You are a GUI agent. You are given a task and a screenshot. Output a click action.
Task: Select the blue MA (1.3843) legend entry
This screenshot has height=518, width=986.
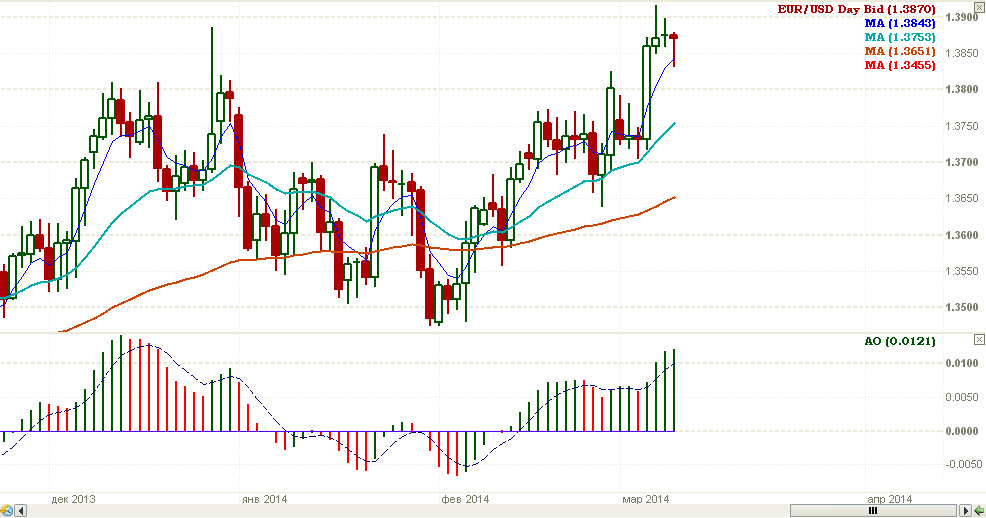pos(900,23)
